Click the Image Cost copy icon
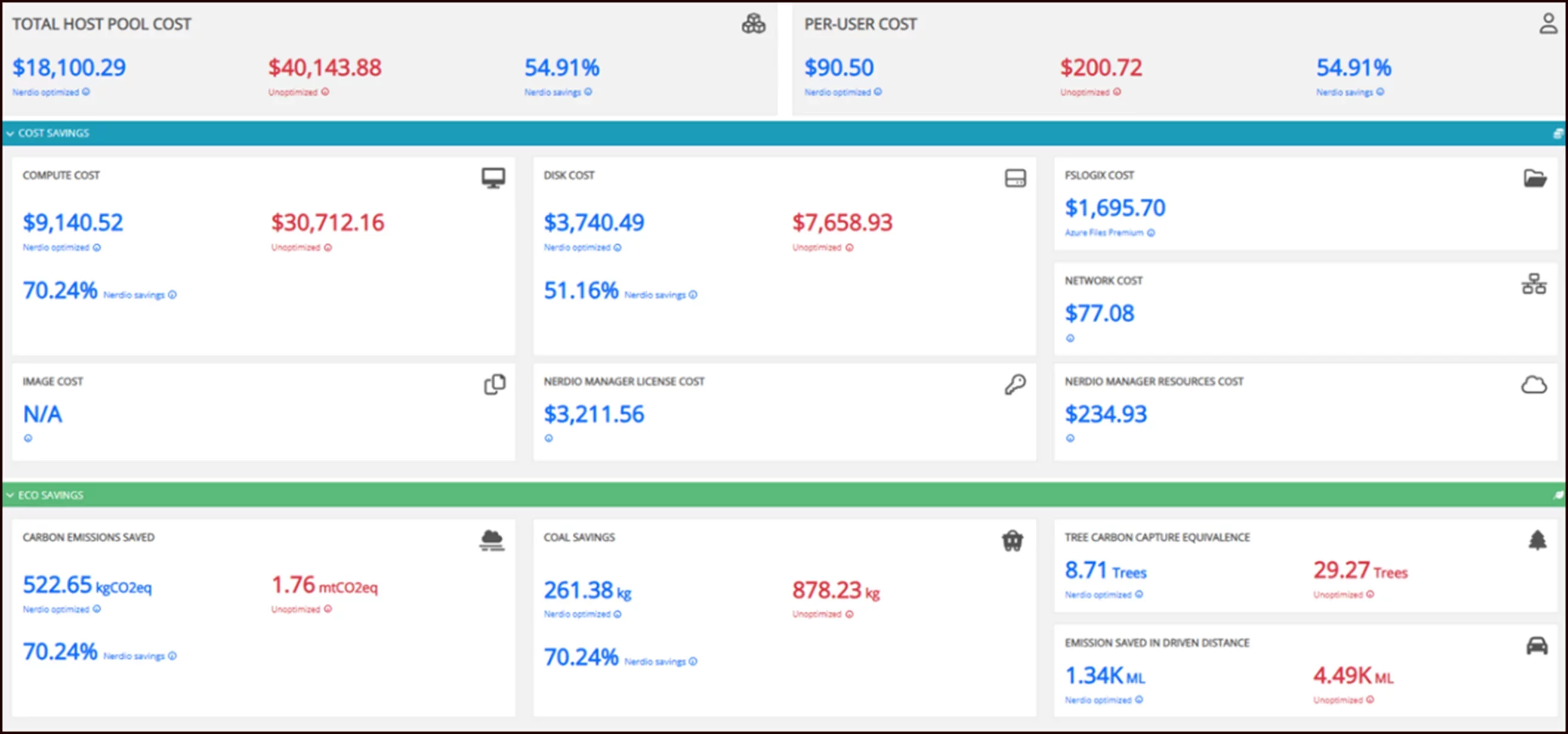1568x734 pixels. pos(494,385)
